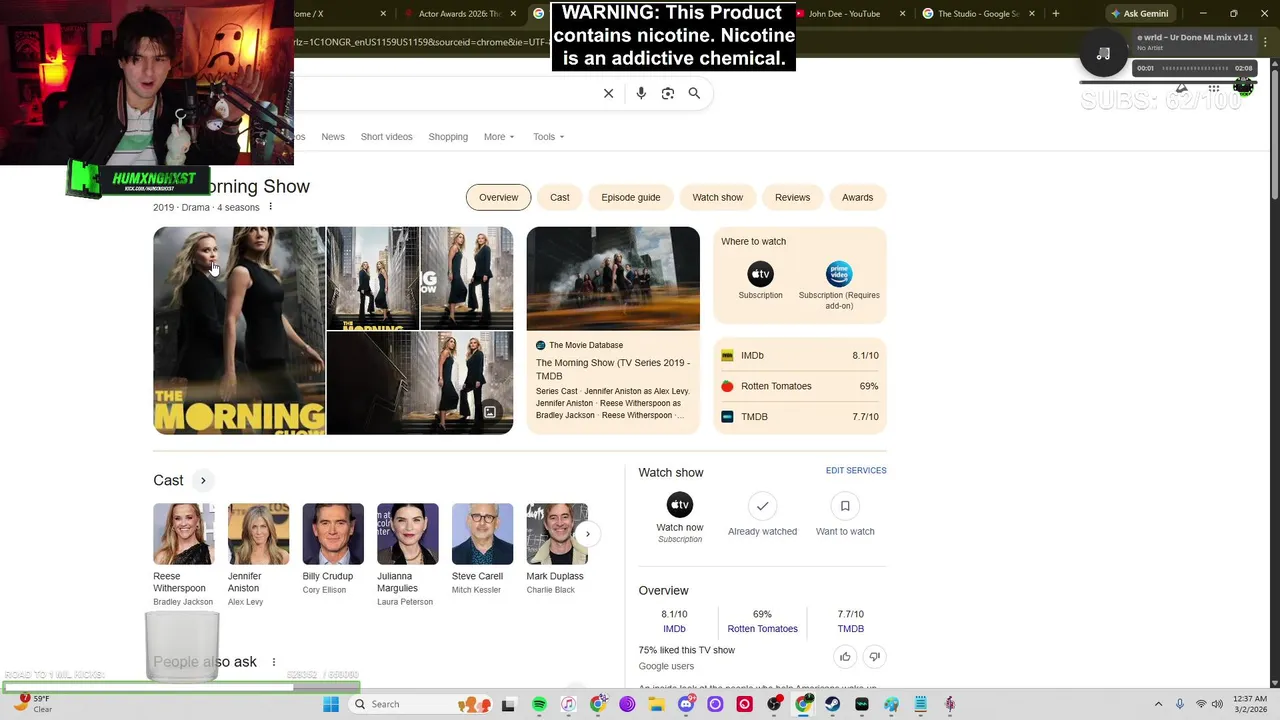Click the IMDb 8.1/10 rating row
1280x720 pixels.
[x=800, y=356]
